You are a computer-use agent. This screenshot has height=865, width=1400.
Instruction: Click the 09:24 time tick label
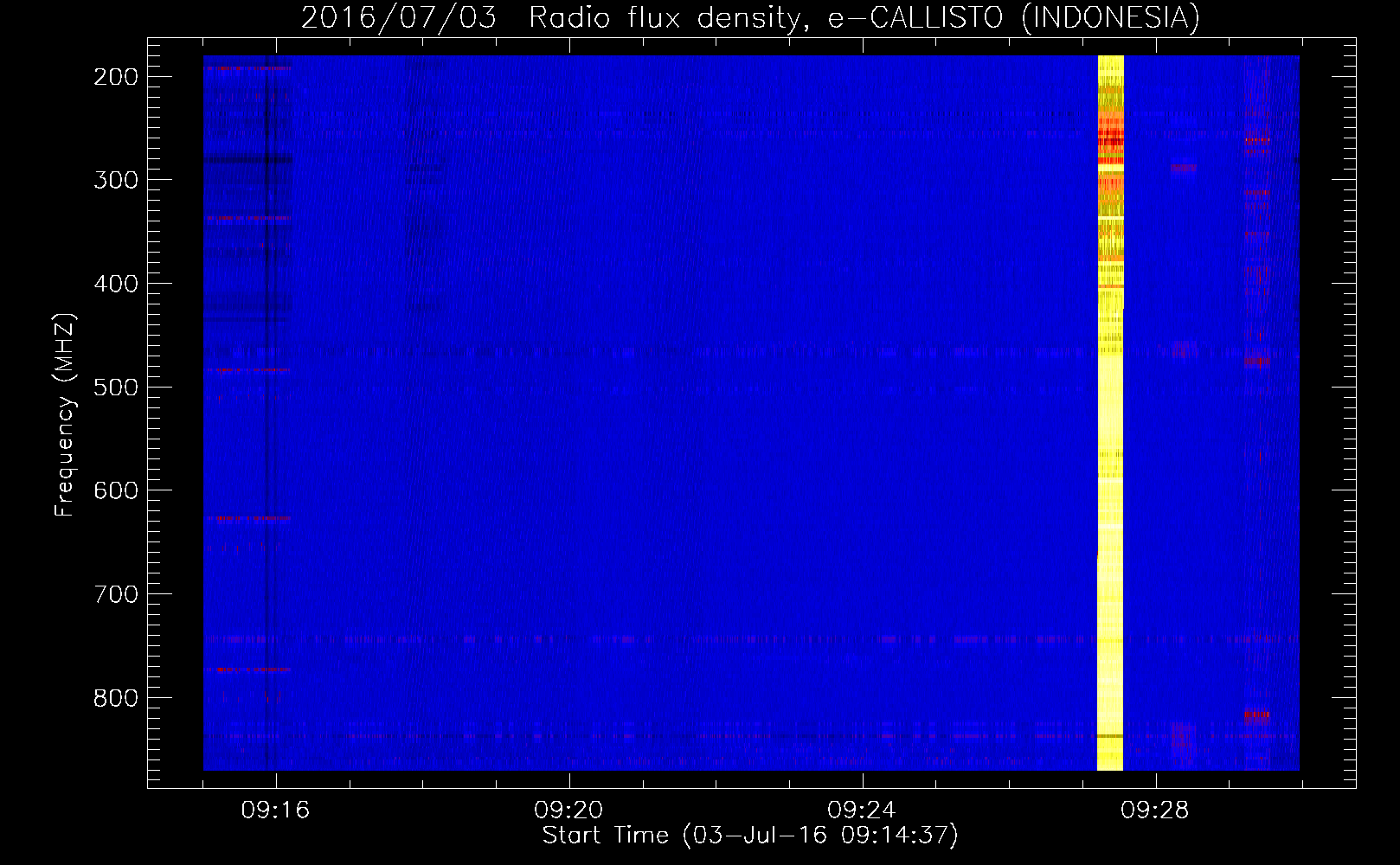coord(862,811)
